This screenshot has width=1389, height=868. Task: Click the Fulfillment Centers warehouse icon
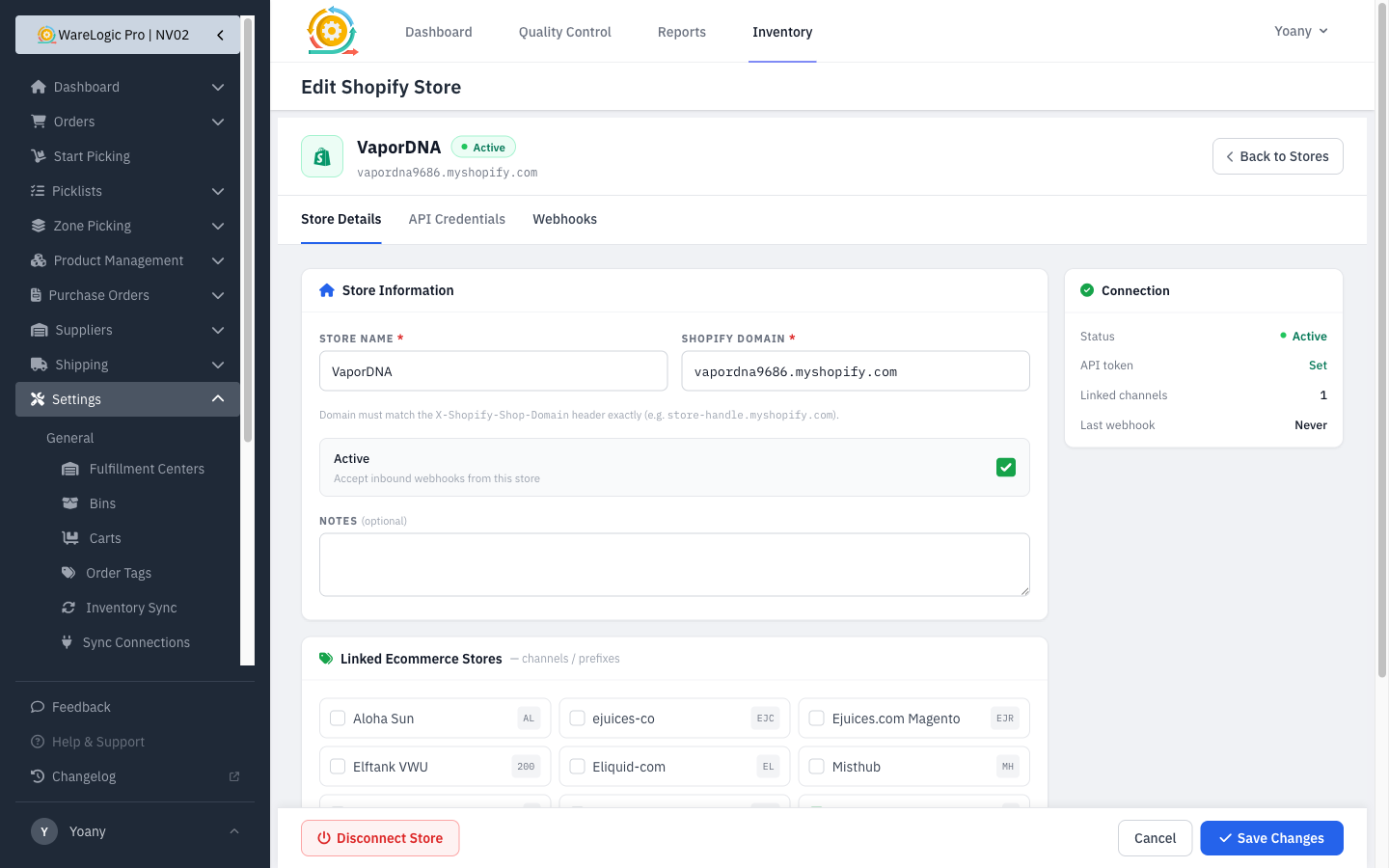(70, 469)
